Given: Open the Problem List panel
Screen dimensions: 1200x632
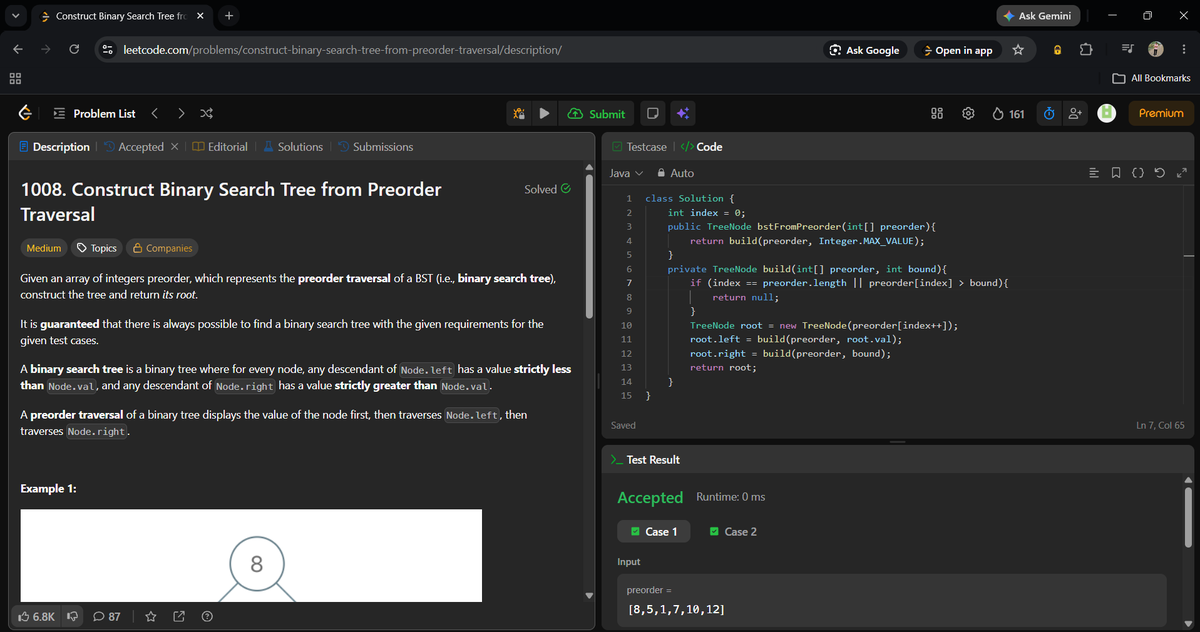Looking at the screenshot, I should click(x=94, y=113).
